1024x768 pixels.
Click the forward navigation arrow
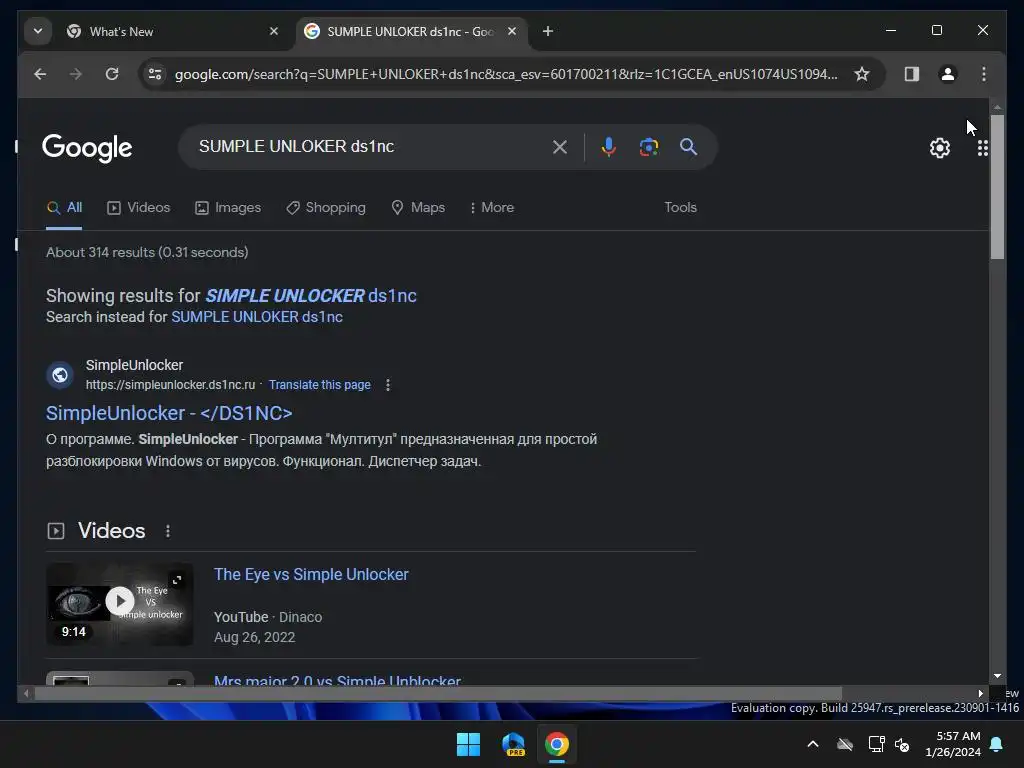coord(76,74)
